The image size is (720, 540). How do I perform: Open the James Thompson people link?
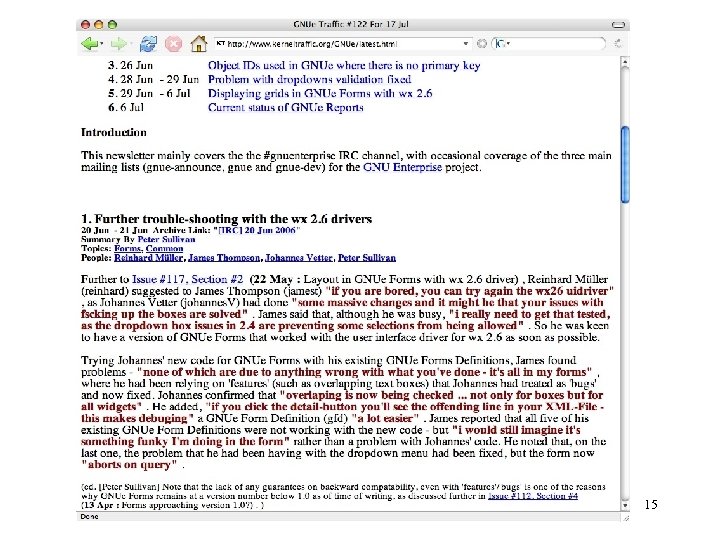pos(224,258)
